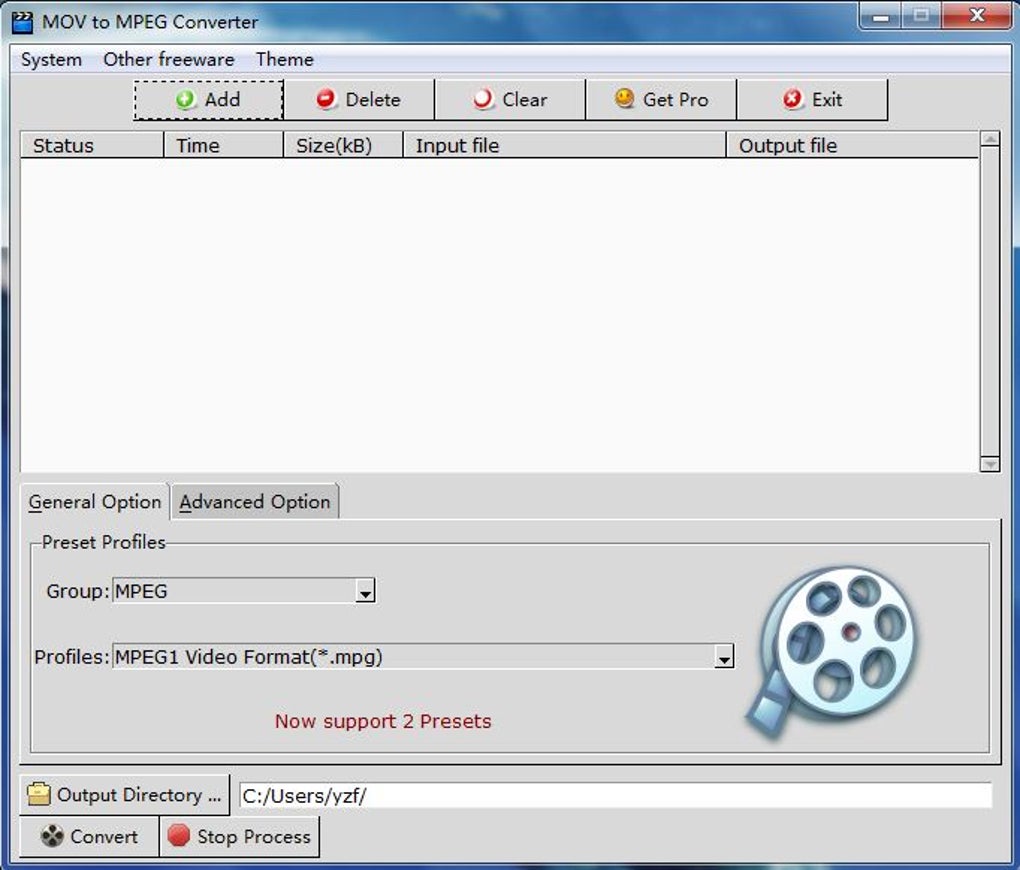Click the 'MOV to MPEG Converter' window title

coord(150,22)
